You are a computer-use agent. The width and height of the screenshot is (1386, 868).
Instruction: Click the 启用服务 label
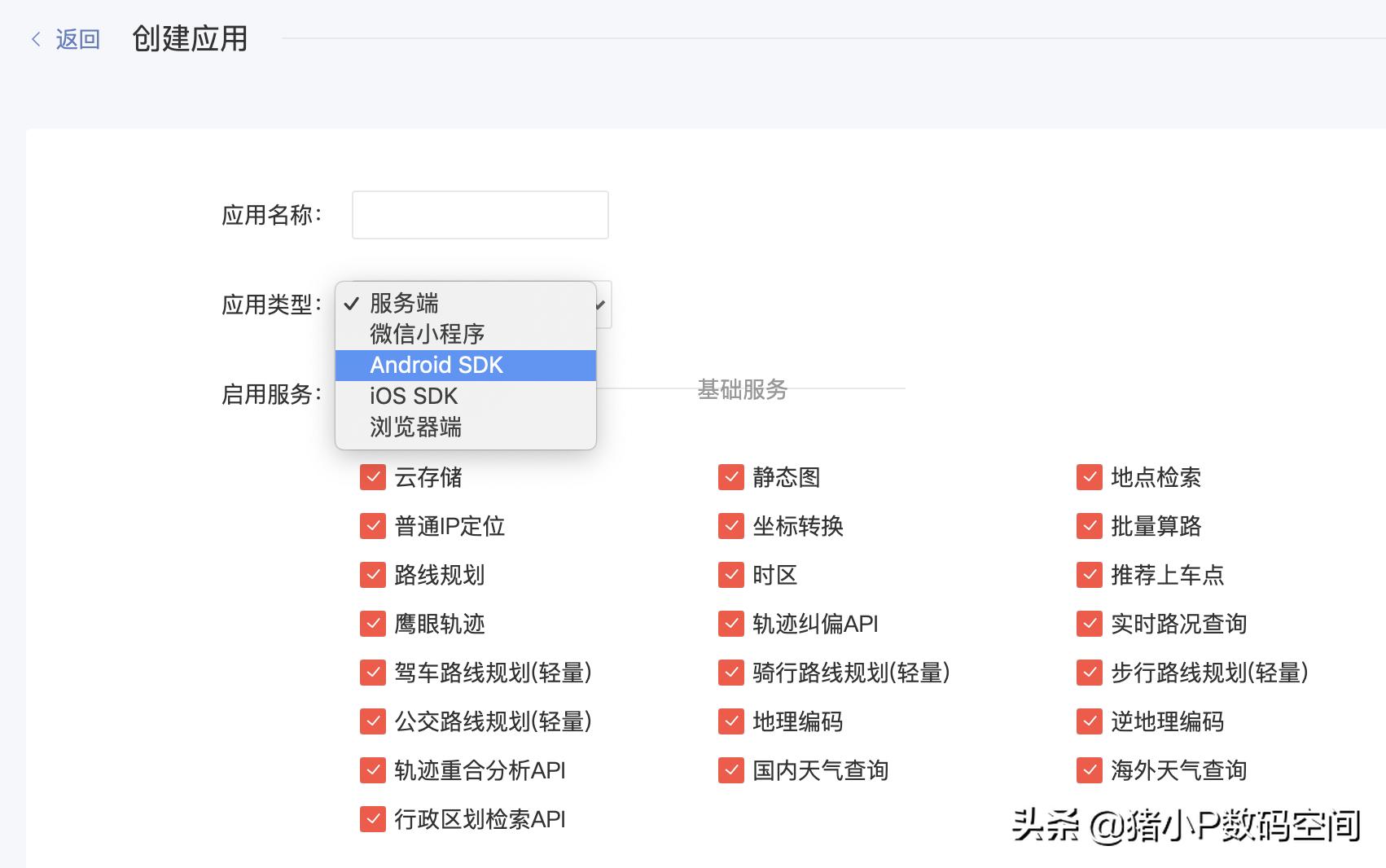tap(272, 394)
